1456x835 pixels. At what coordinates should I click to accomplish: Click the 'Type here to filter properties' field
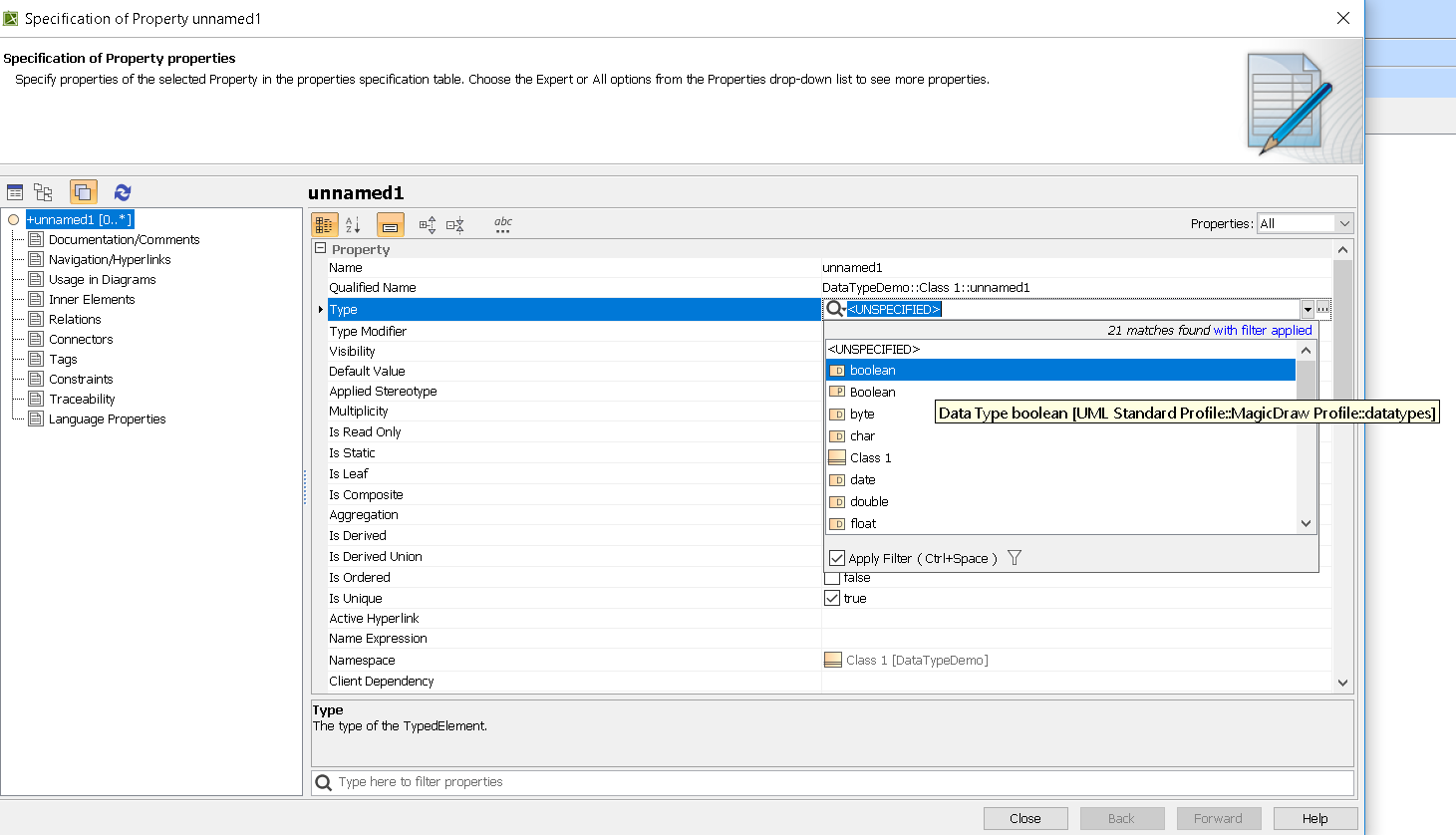click(x=837, y=782)
